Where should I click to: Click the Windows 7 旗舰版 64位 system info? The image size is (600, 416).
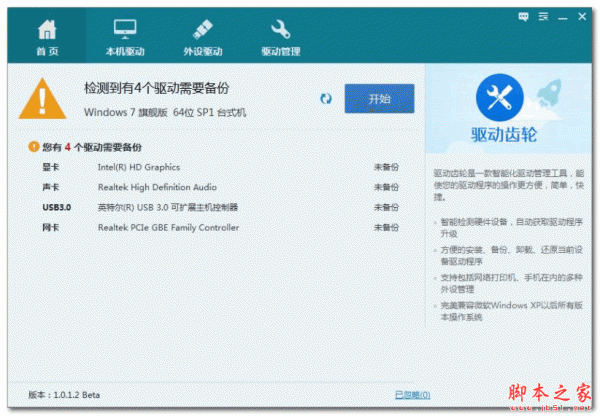click(x=165, y=113)
